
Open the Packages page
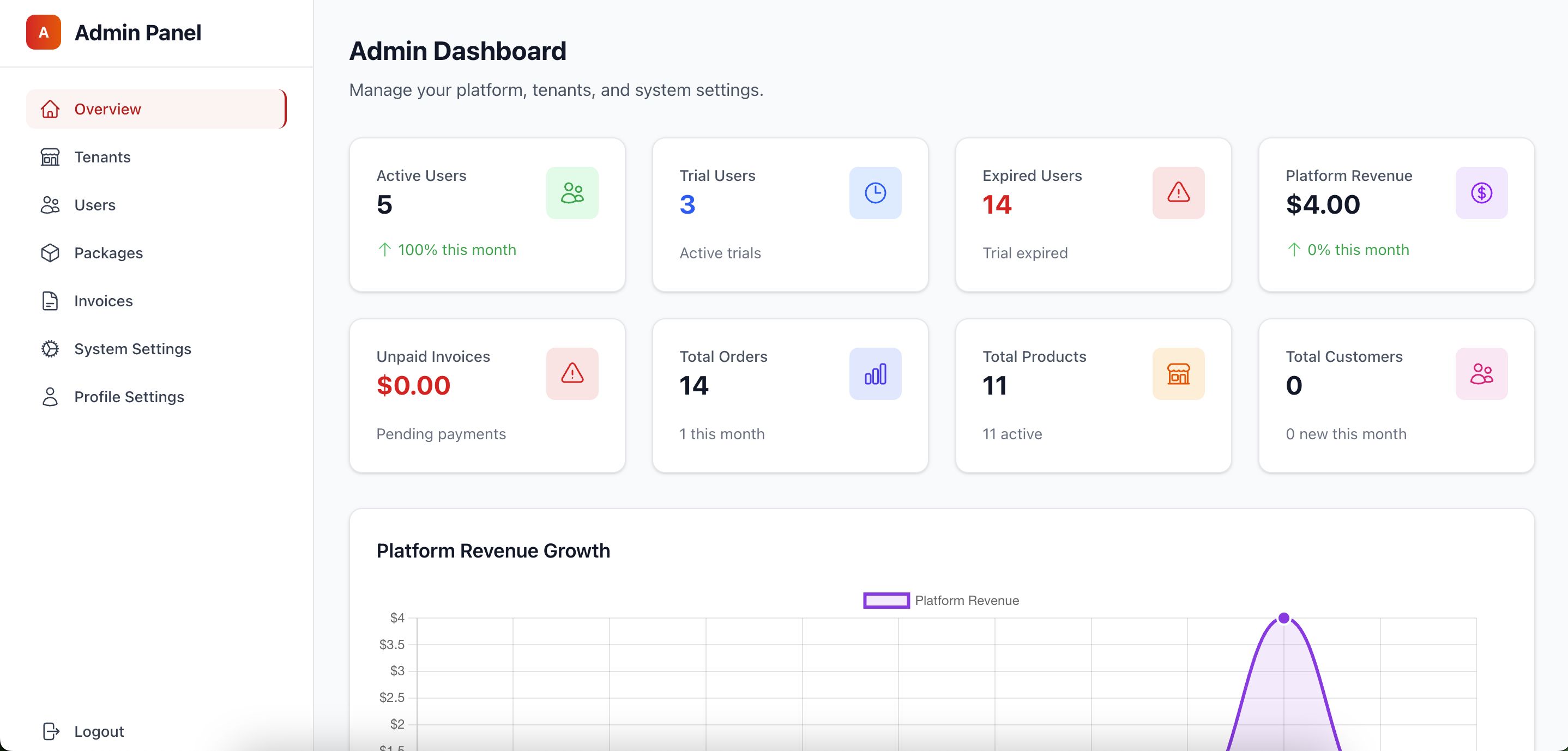pyautogui.click(x=108, y=253)
